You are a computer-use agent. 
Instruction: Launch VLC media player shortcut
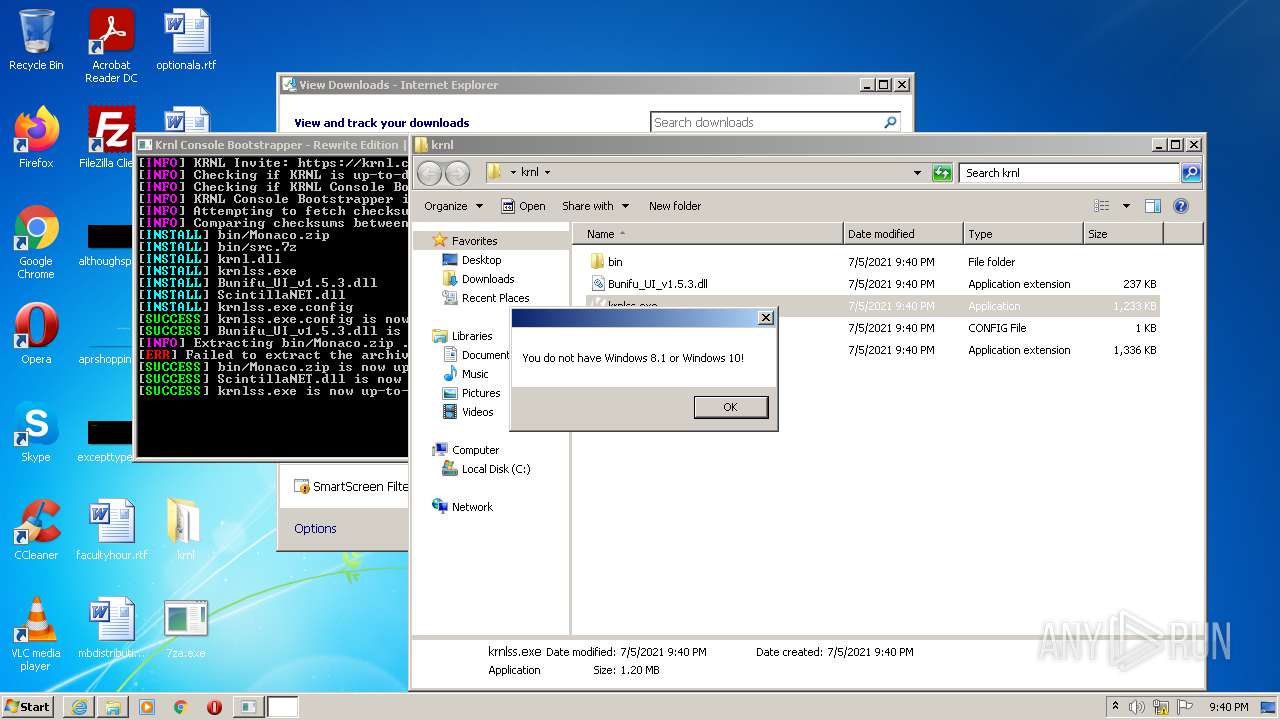(x=36, y=635)
